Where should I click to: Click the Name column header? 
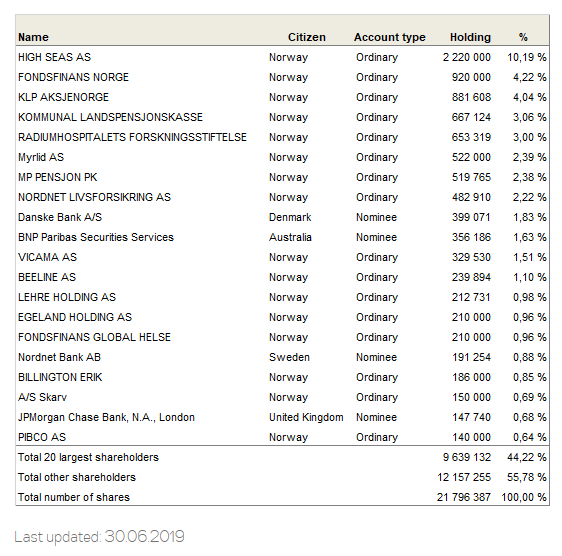pyautogui.click(x=33, y=37)
